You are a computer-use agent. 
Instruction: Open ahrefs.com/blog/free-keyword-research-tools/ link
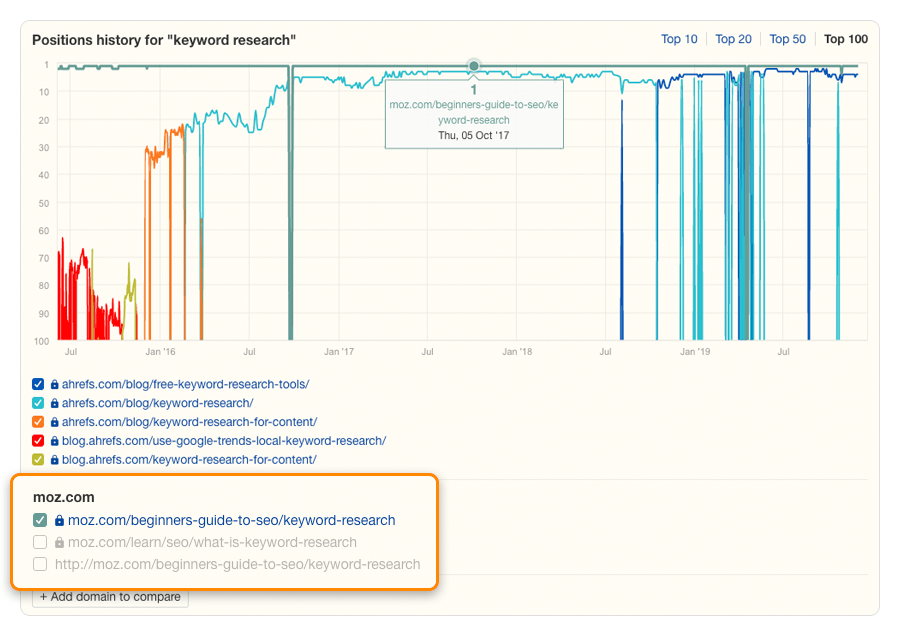(x=185, y=384)
